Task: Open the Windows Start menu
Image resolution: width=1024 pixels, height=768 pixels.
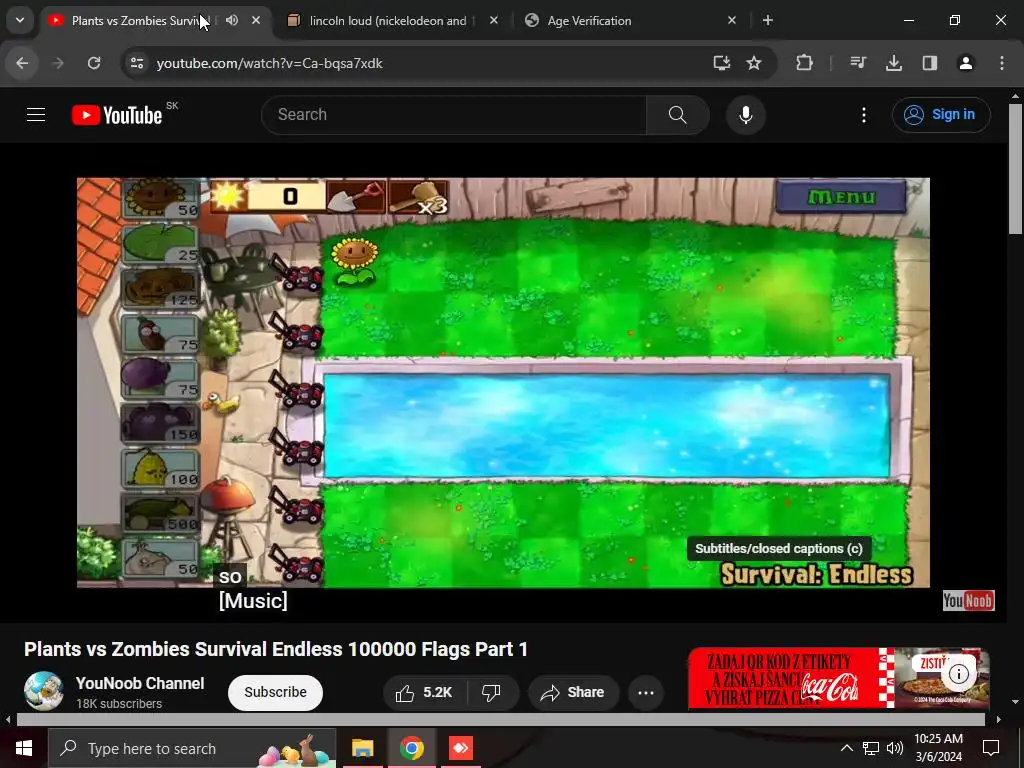Action: pyautogui.click(x=24, y=748)
